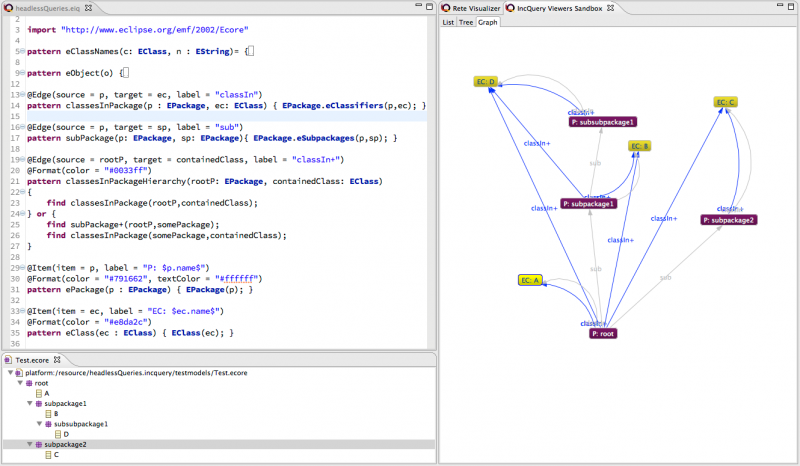This screenshot has width=800, height=466.
Task: Click the P: subpackage1 graph node
Action: [589, 204]
